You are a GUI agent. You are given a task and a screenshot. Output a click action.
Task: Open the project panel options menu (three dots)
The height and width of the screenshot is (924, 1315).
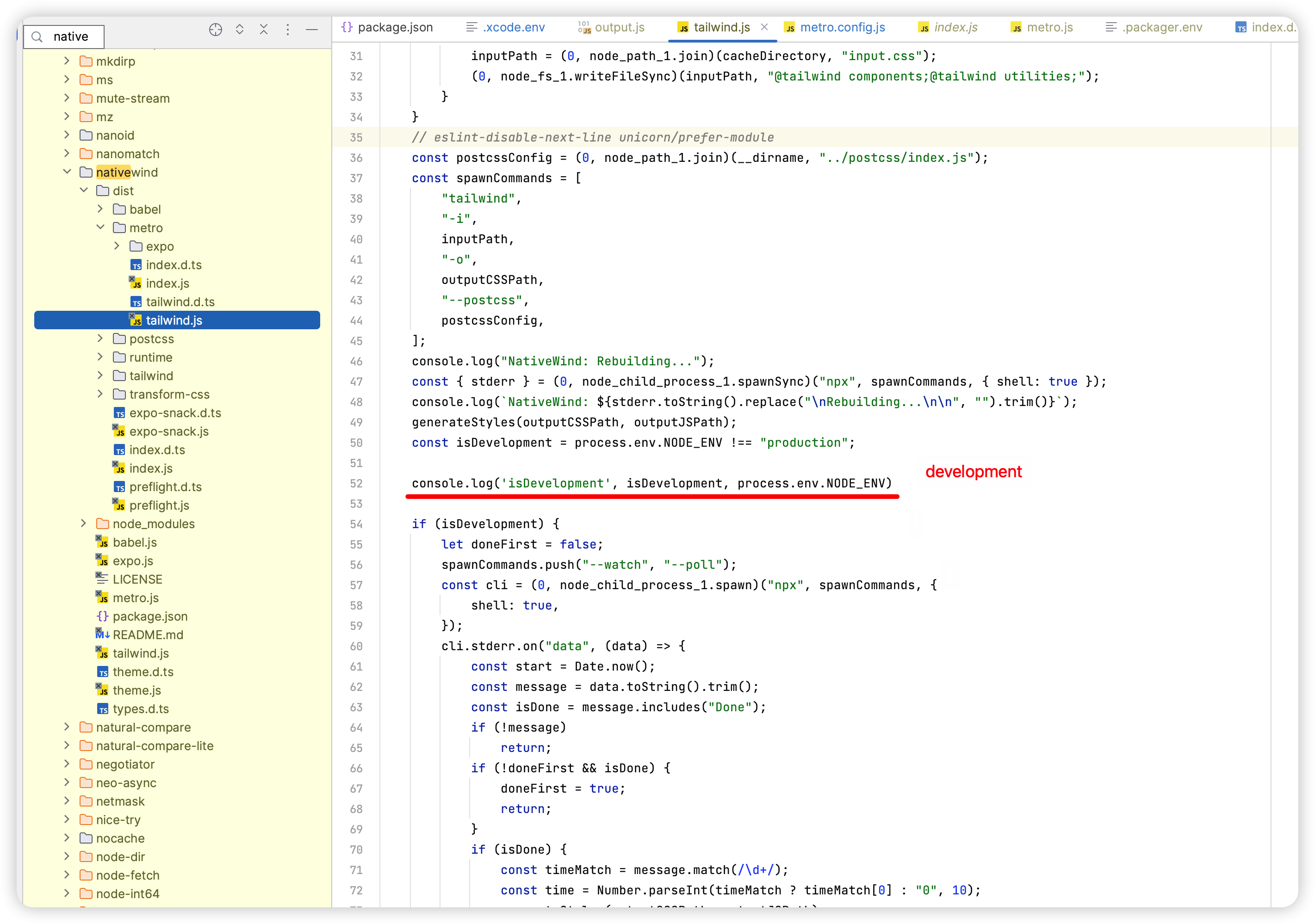pyautogui.click(x=288, y=29)
